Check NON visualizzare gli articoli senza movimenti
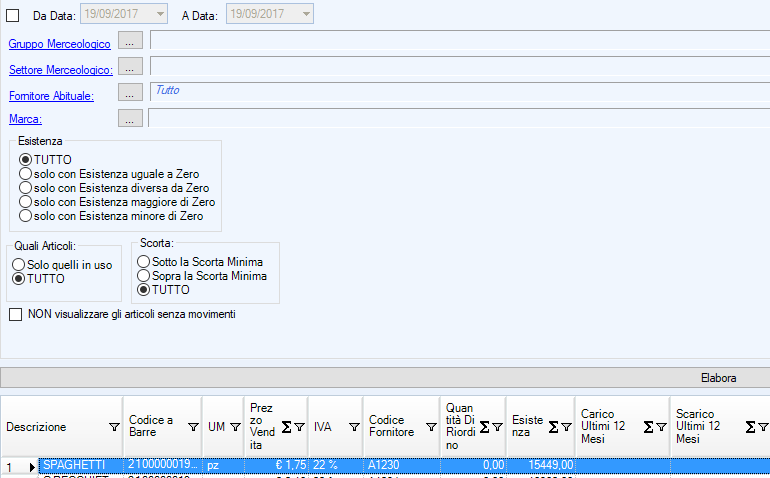The image size is (770, 478). (15, 314)
